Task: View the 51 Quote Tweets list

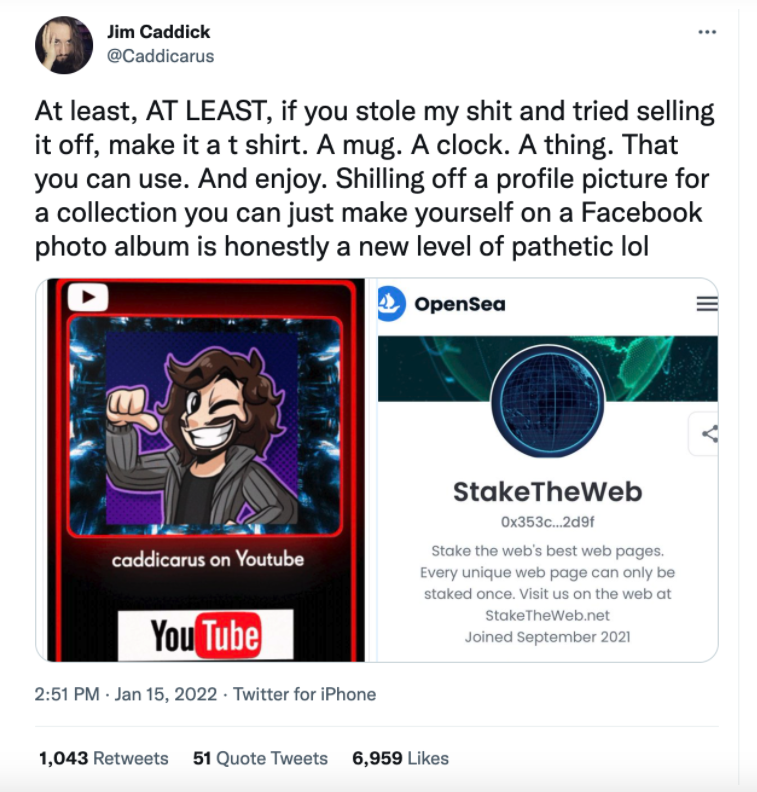Action: 260,758
